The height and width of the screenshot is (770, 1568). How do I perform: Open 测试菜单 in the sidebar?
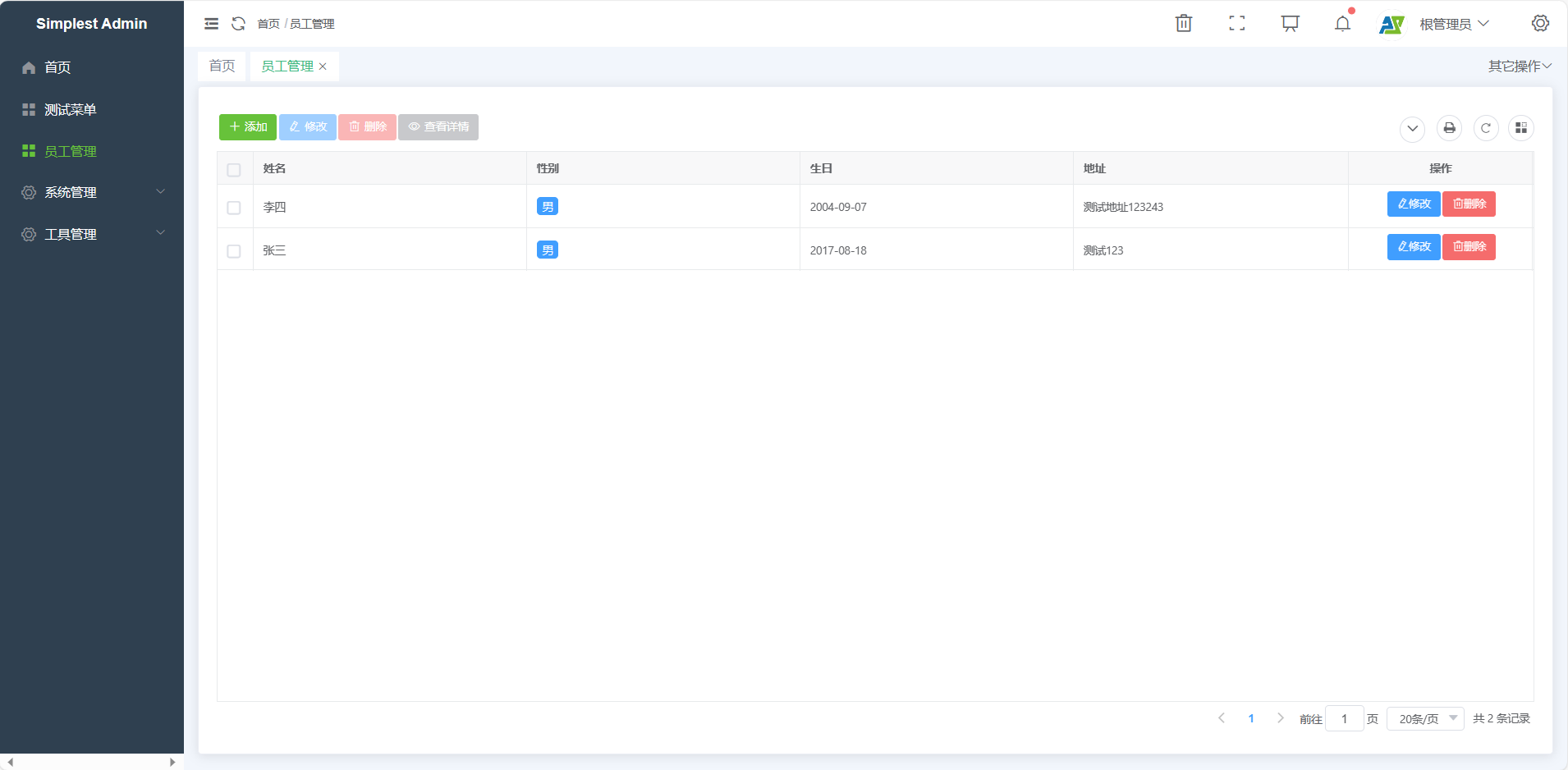click(71, 109)
